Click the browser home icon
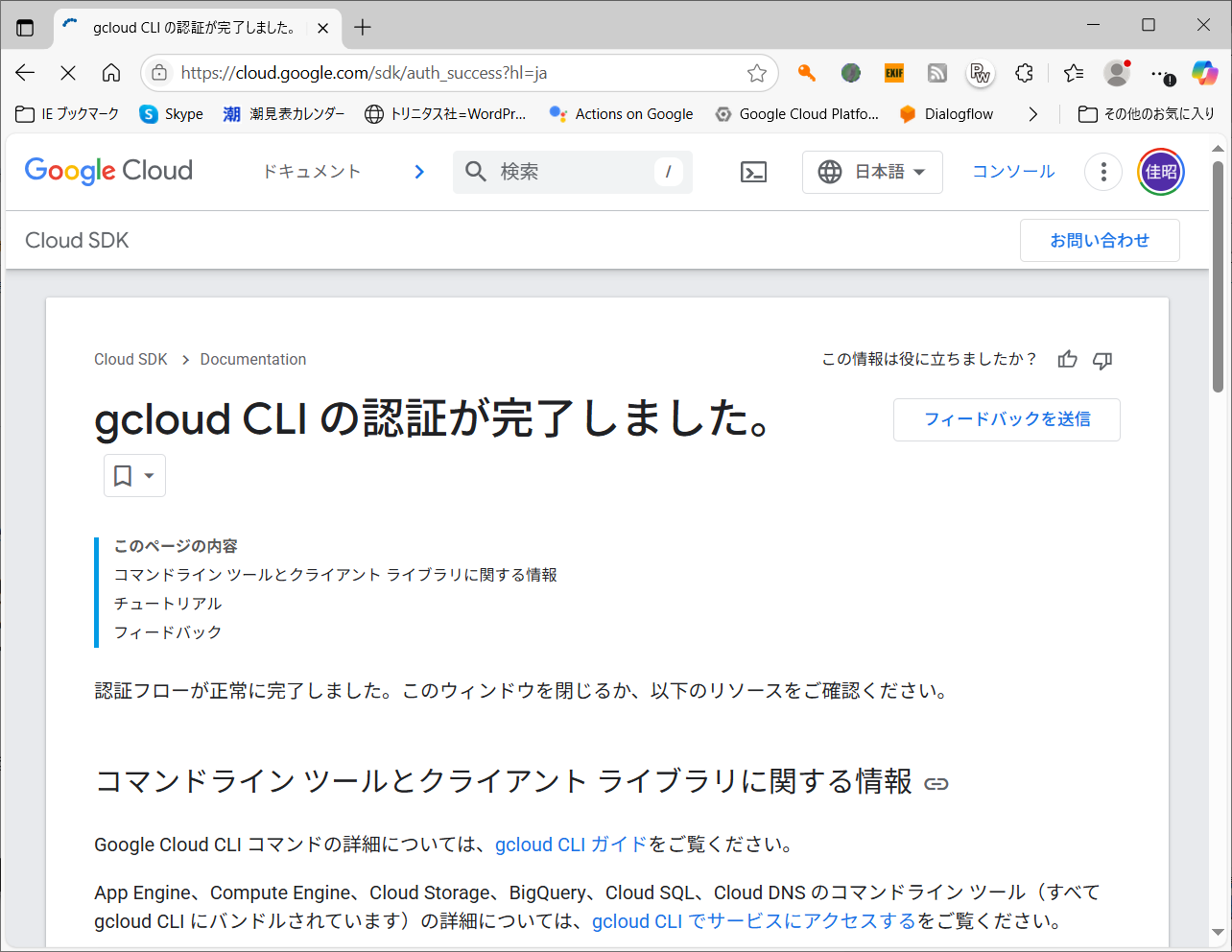Screen dimensions: 1232x952 111,73
